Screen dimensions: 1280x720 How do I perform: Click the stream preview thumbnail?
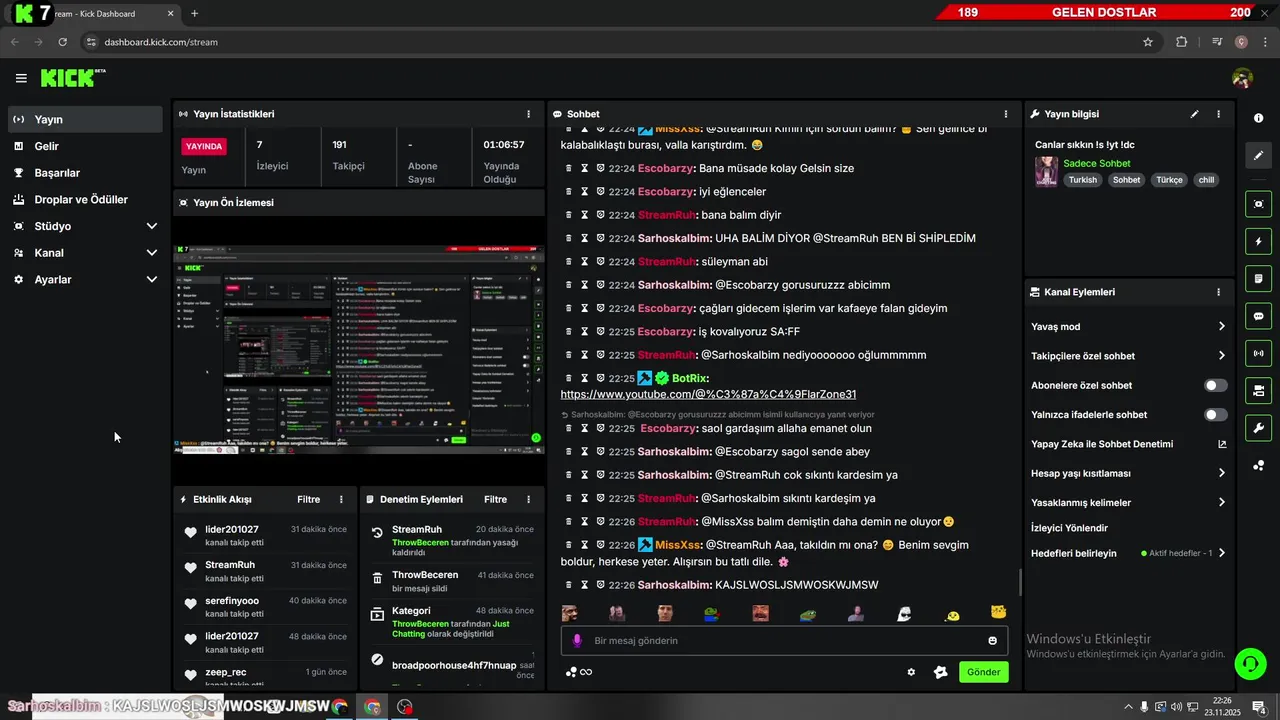[x=359, y=350]
